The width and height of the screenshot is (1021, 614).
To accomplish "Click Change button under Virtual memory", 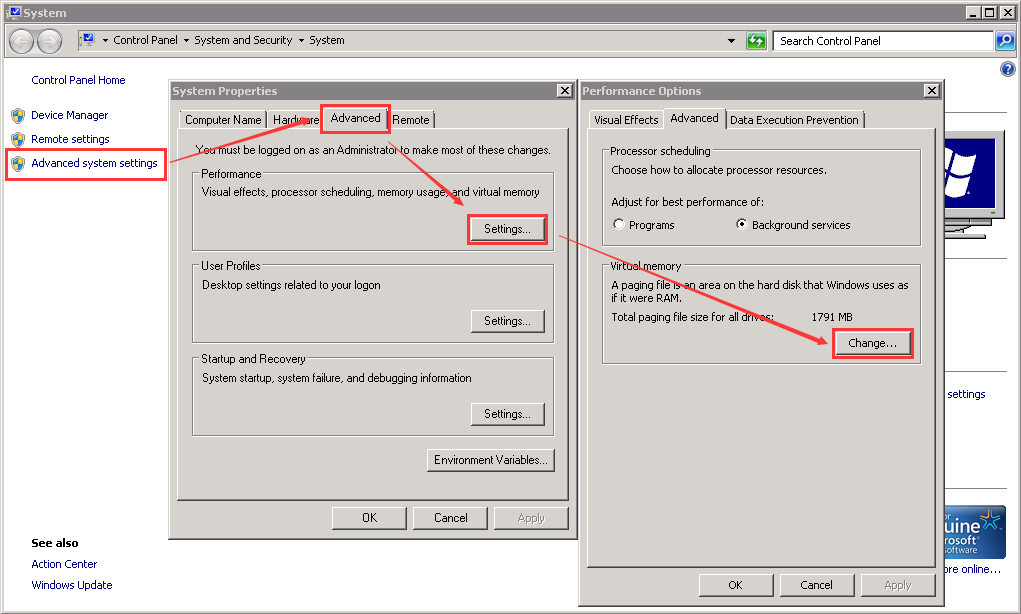I will pos(872,343).
